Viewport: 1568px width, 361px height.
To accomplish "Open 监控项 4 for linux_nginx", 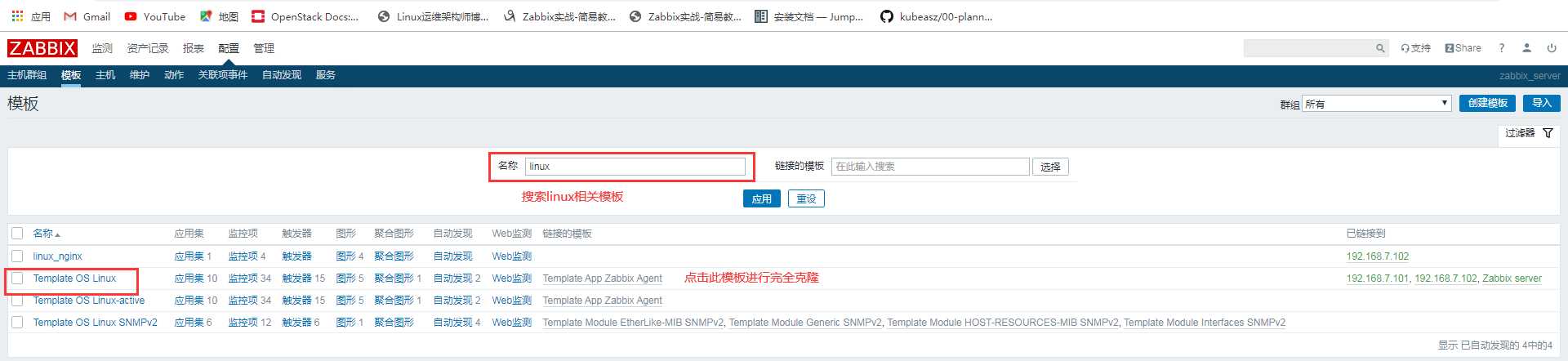I will pos(243,256).
